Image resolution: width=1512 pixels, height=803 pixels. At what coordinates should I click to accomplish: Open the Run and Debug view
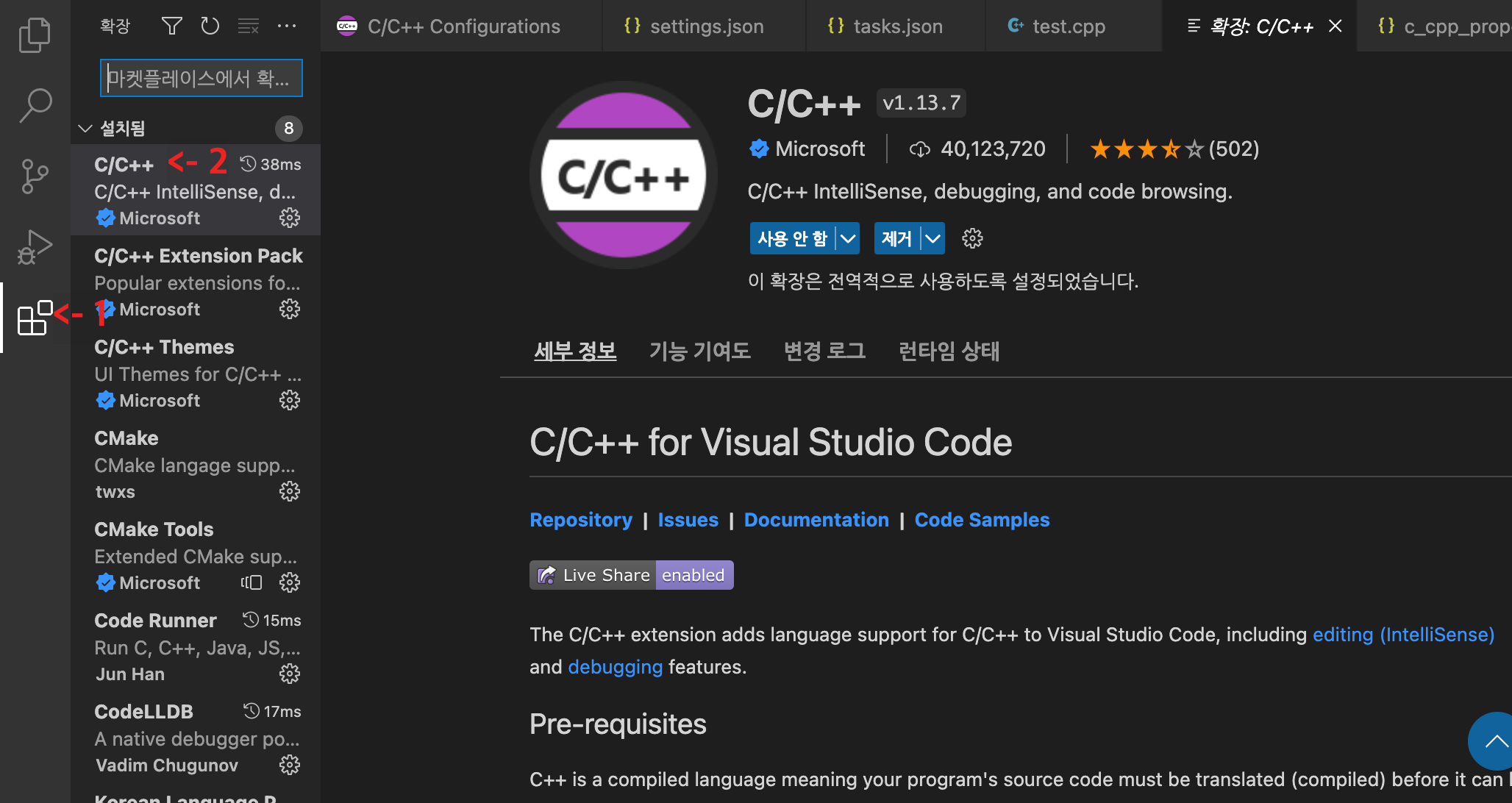pyautogui.click(x=35, y=247)
